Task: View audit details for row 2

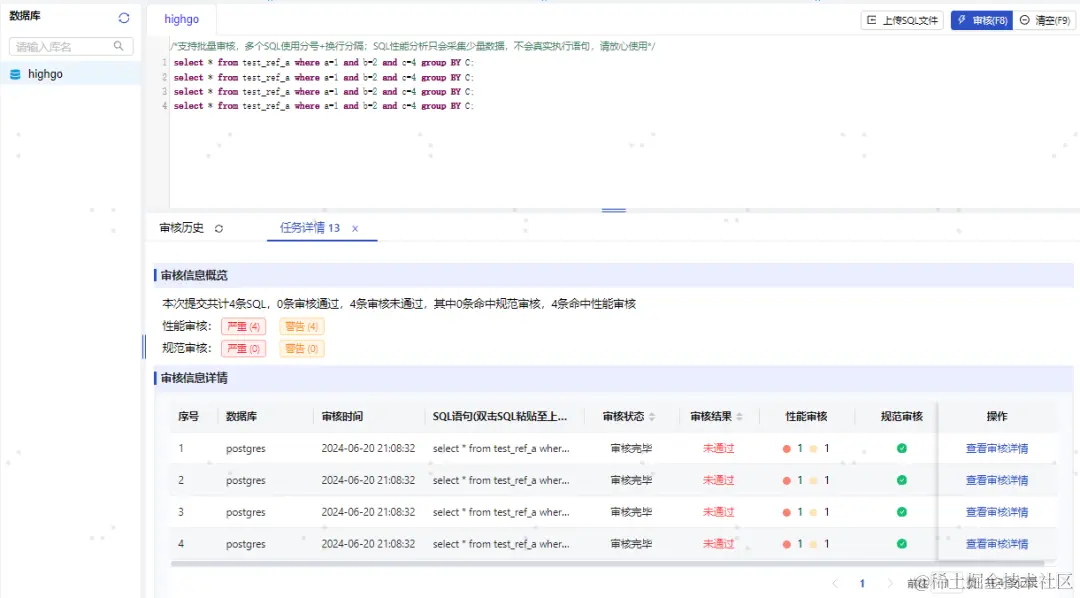Action: 997,480
